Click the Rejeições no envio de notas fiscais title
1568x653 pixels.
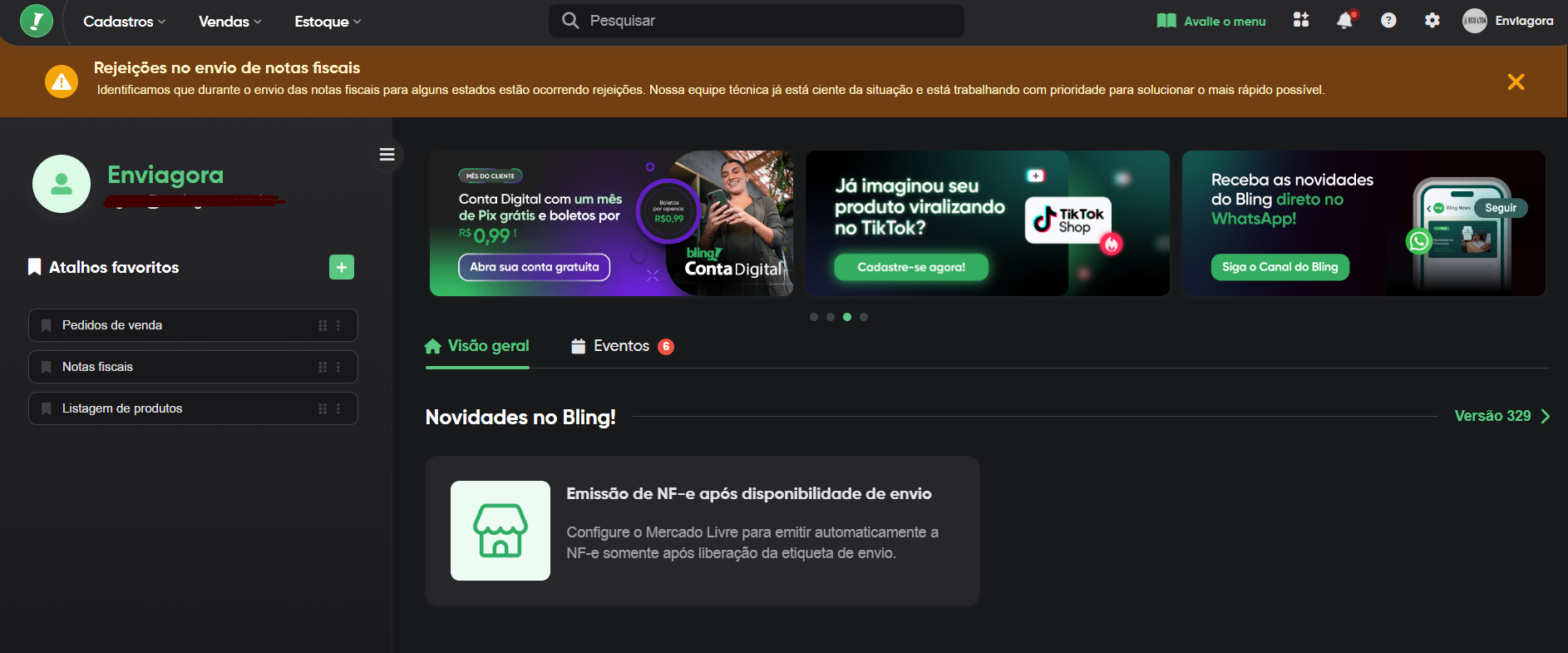coord(227,67)
